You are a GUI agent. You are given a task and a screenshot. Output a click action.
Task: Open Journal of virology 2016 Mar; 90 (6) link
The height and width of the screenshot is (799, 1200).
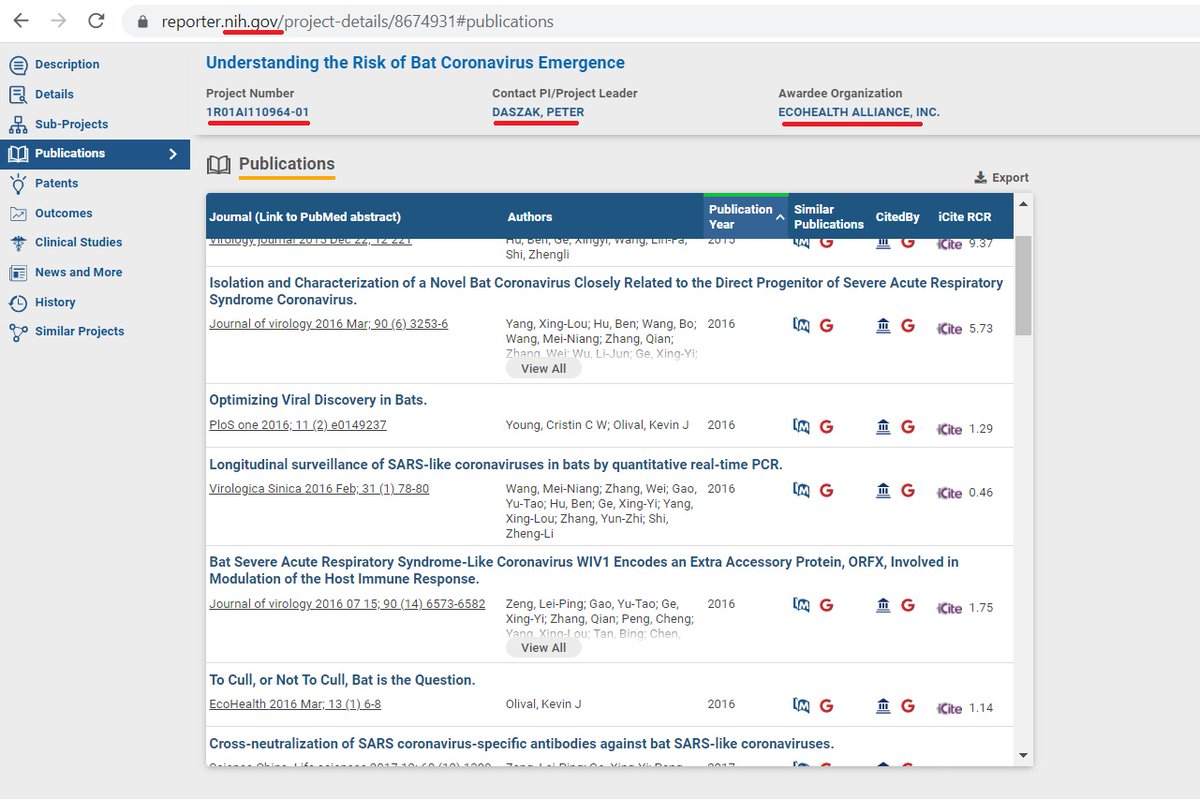click(x=328, y=324)
